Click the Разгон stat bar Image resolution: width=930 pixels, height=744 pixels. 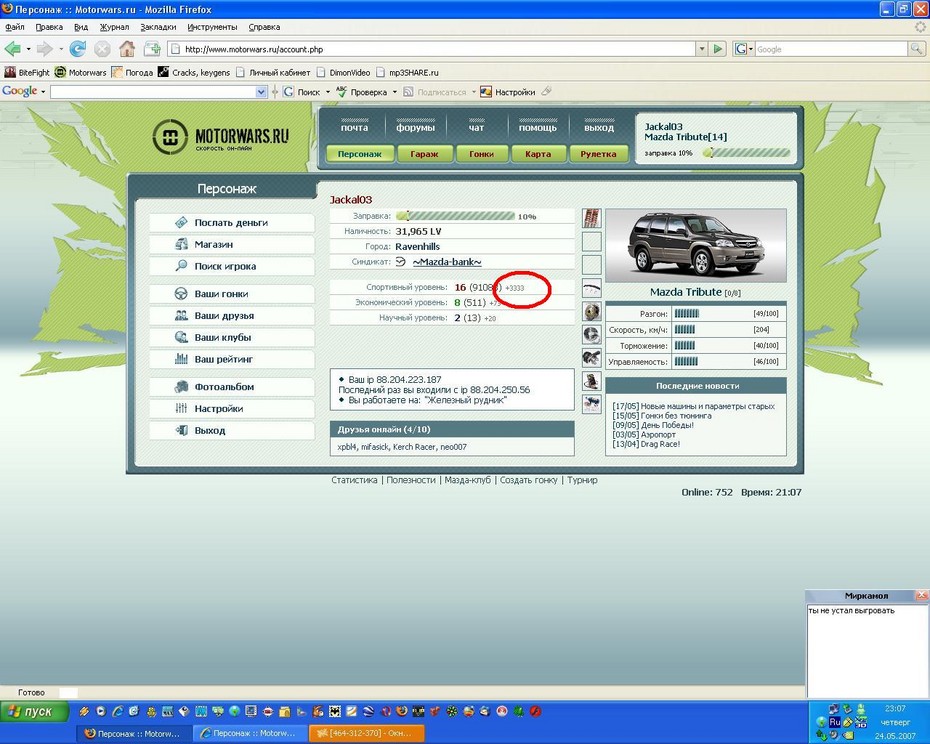pos(687,313)
